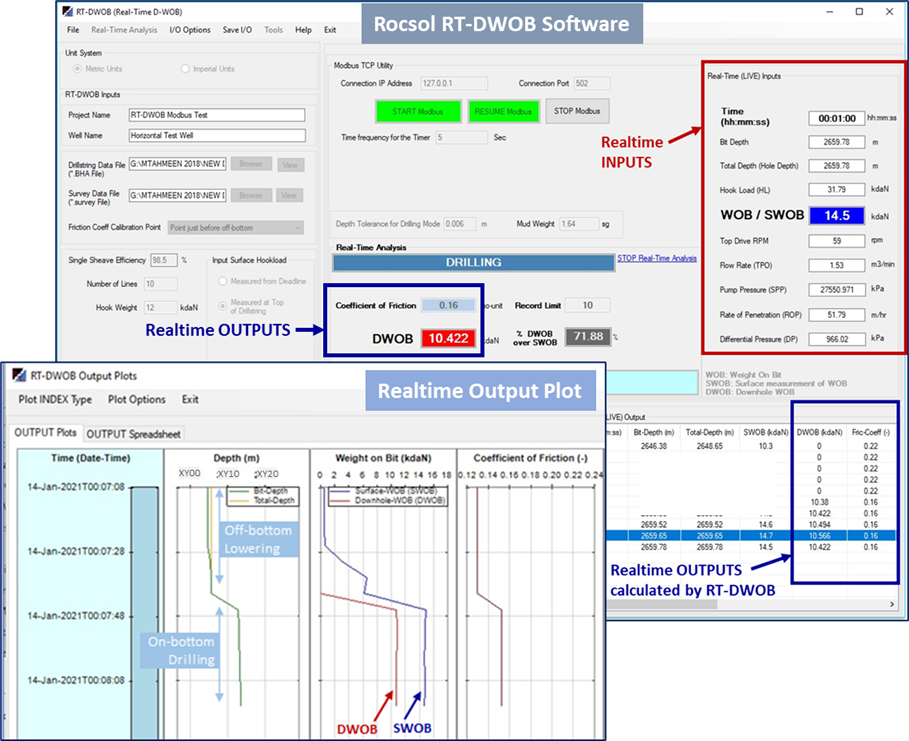
Task: Click the STOP Modbus button
Action: [x=577, y=111]
